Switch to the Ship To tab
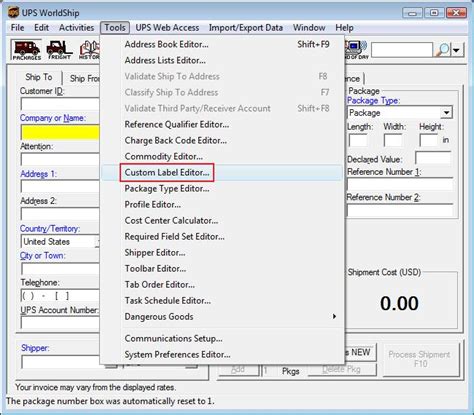The width and height of the screenshot is (474, 415). pos(39,77)
